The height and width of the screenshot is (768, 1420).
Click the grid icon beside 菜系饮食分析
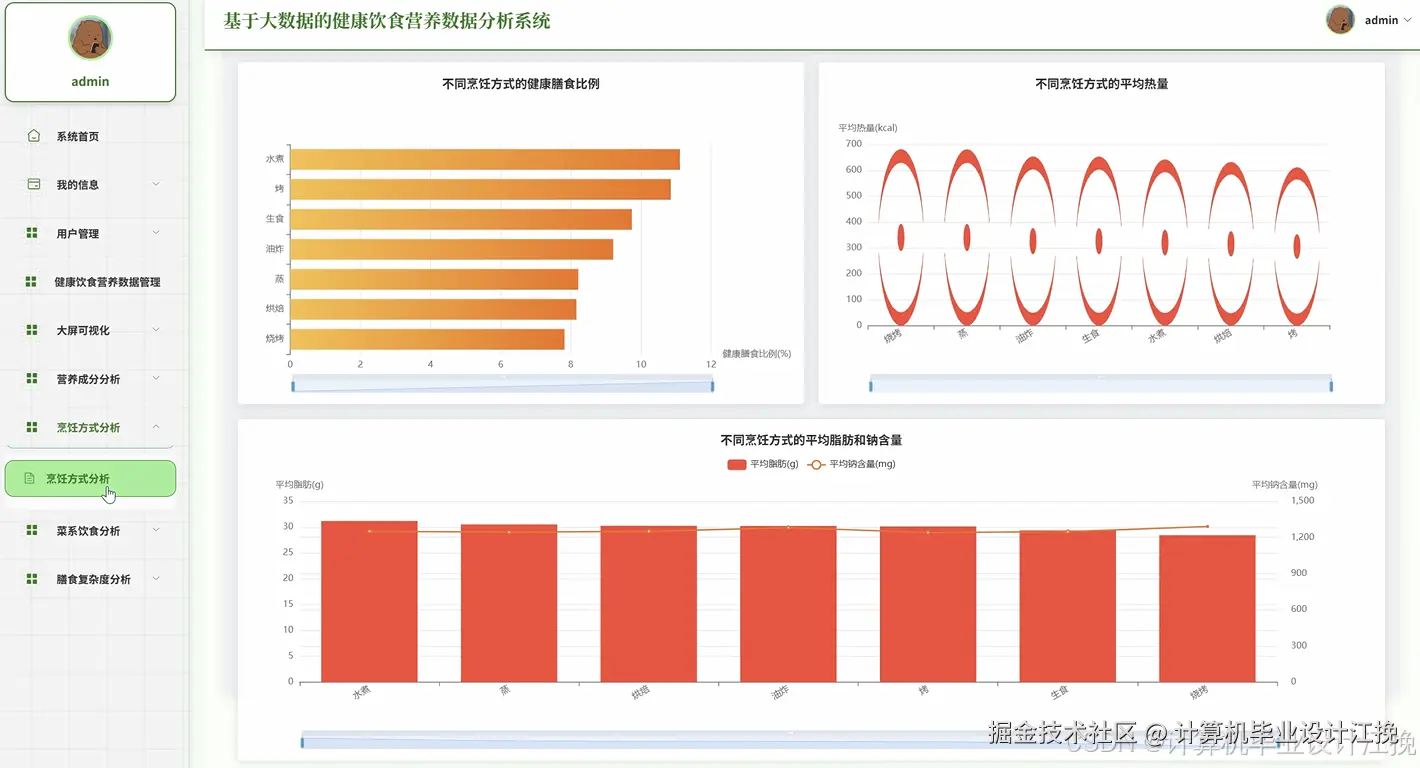(x=32, y=531)
